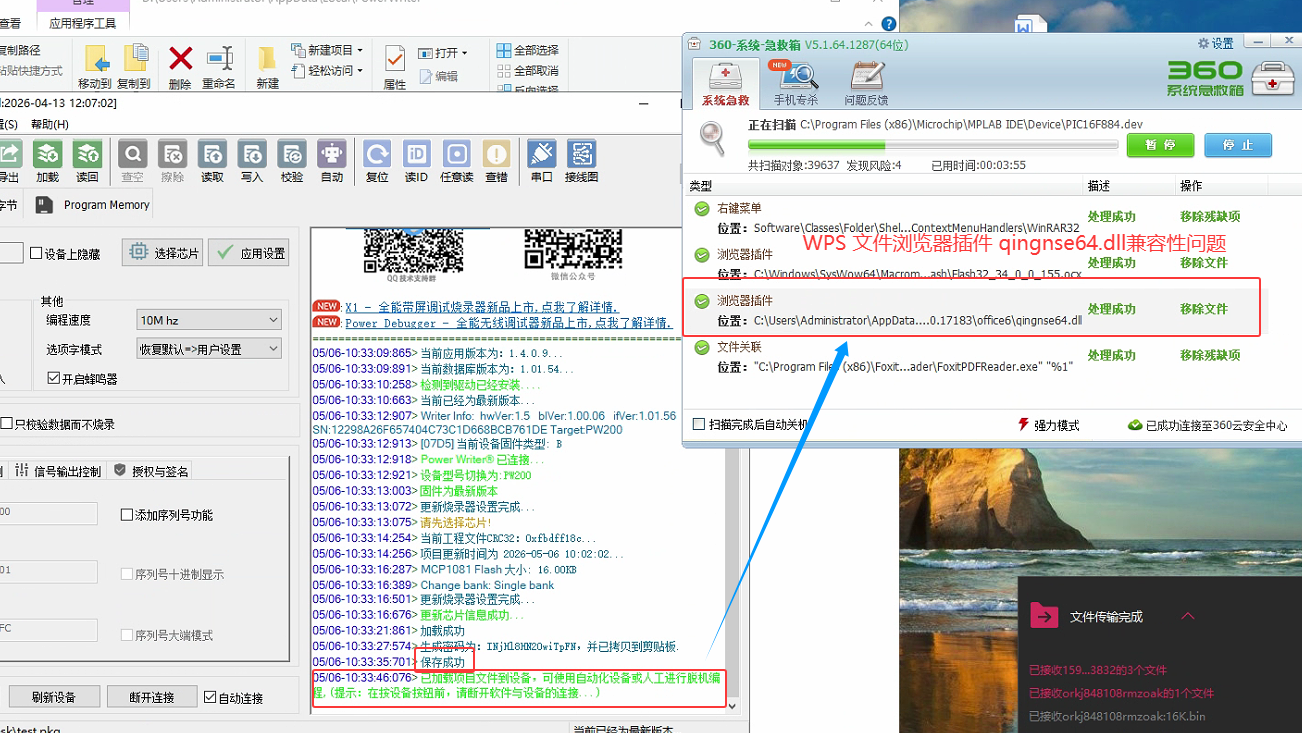This screenshot has width=1302, height=733.
Task: Switch to the 授权与签名 tab
Action: click(x=151, y=471)
